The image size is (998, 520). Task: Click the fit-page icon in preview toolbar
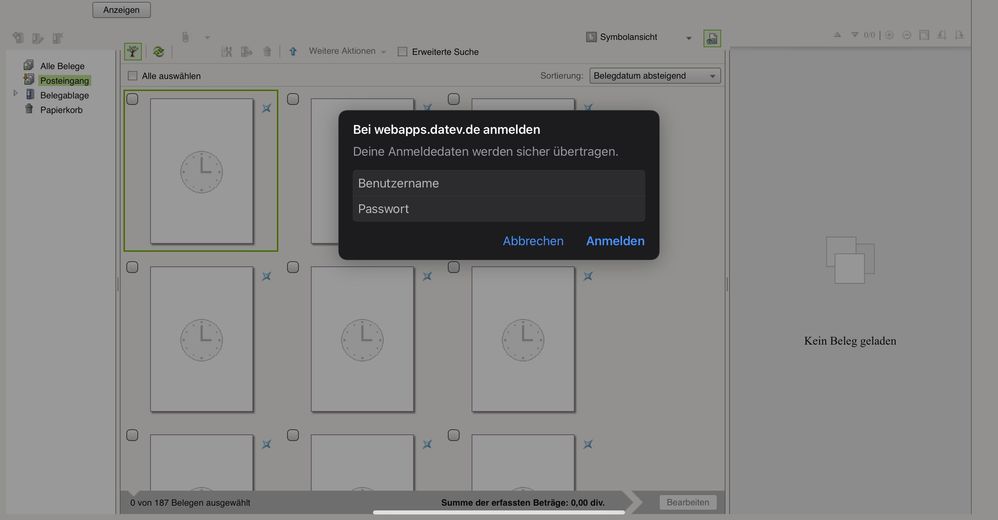924,35
